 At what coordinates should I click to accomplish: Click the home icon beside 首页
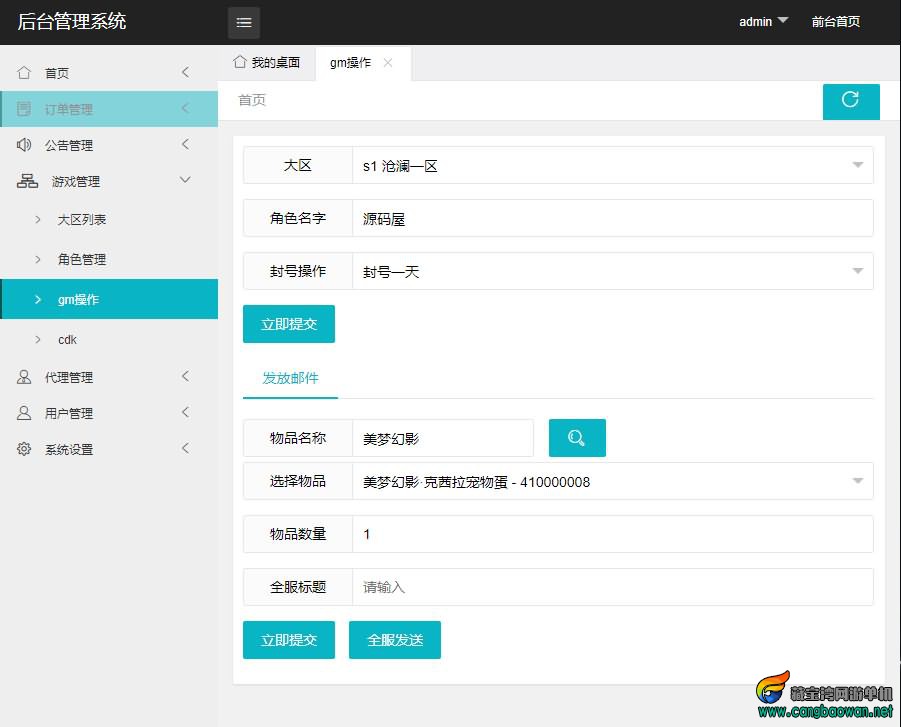pyautogui.click(x=24, y=73)
